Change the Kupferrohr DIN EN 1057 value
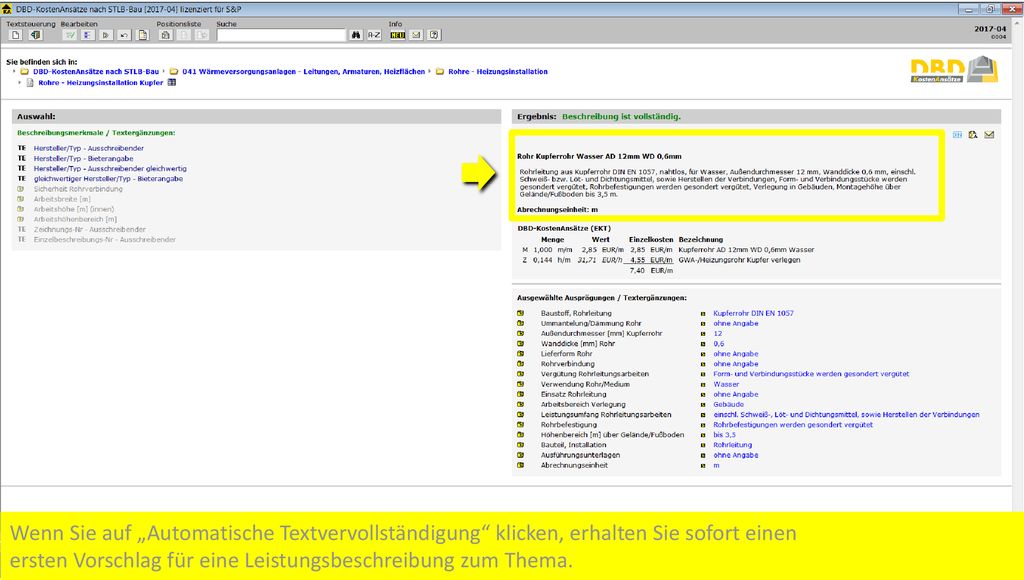The height and width of the screenshot is (580, 1024). (753, 314)
